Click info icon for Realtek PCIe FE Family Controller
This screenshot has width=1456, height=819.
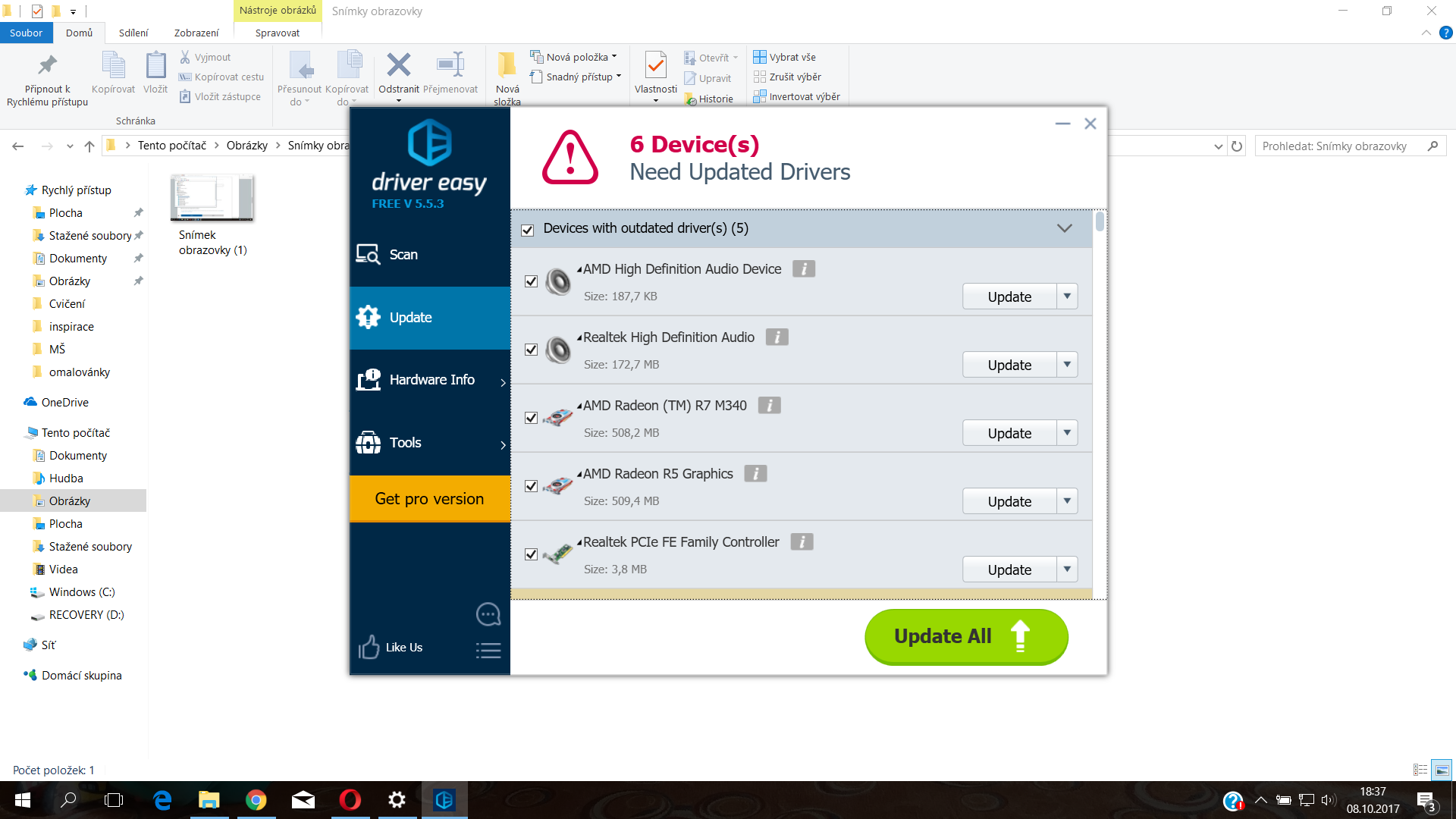(x=802, y=541)
